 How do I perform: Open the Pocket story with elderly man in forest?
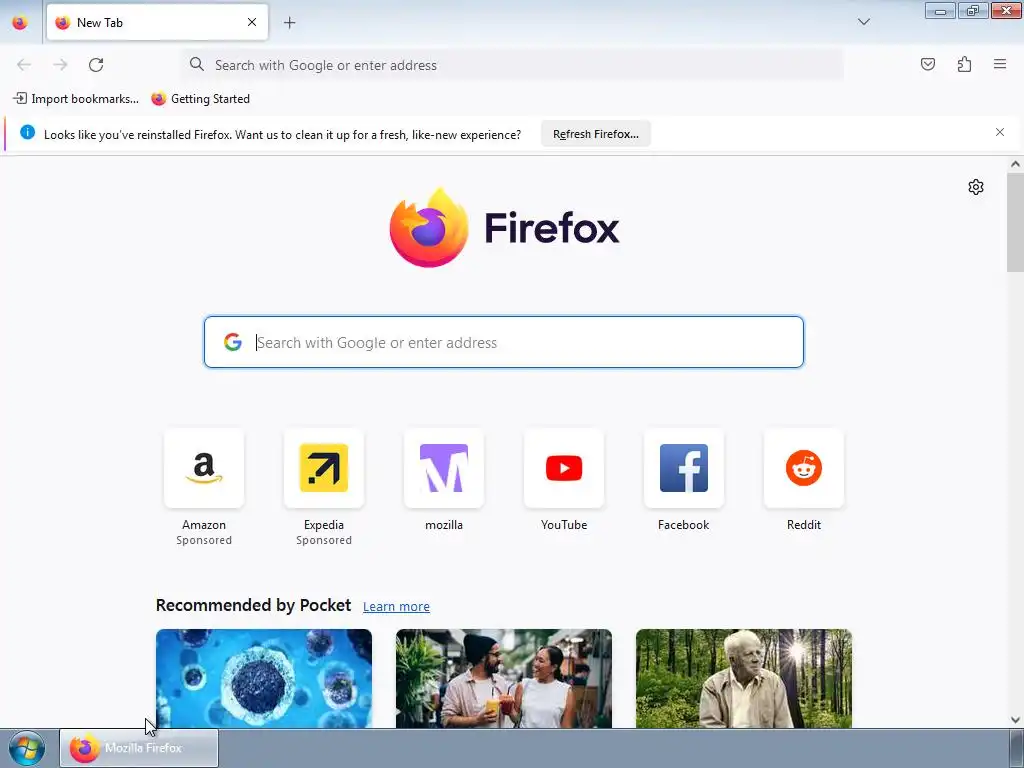point(744,679)
